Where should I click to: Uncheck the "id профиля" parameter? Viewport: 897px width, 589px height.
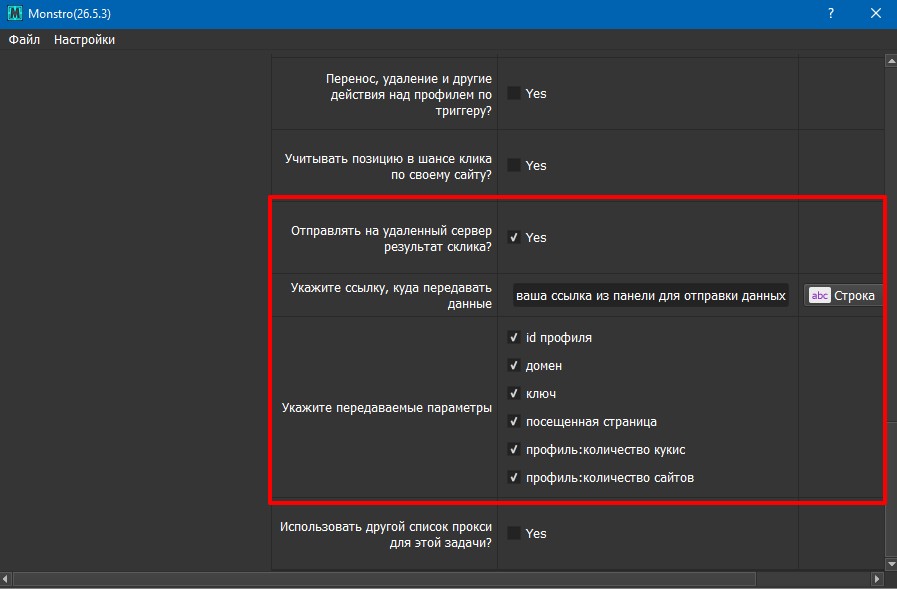coord(514,337)
